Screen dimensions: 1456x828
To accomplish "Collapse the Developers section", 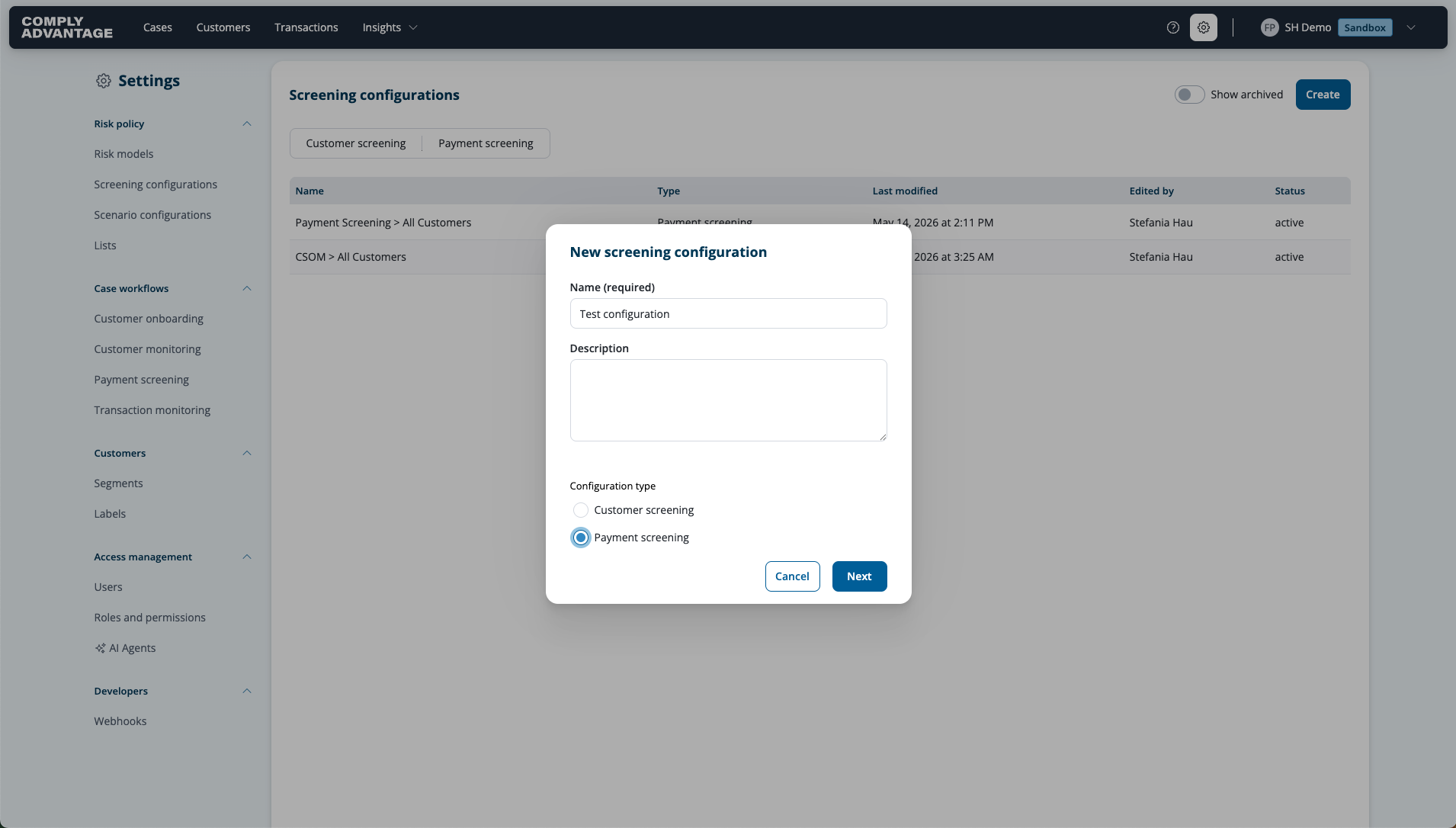I will (247, 691).
